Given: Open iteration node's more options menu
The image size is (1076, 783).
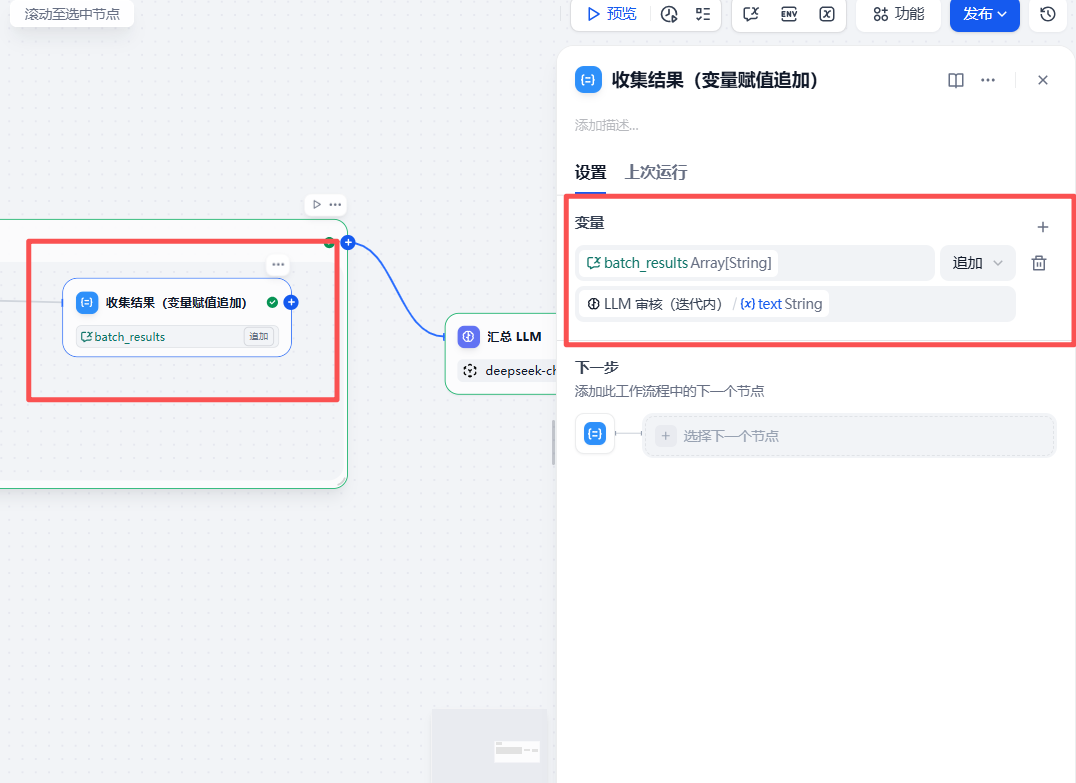Looking at the screenshot, I should pos(335,204).
